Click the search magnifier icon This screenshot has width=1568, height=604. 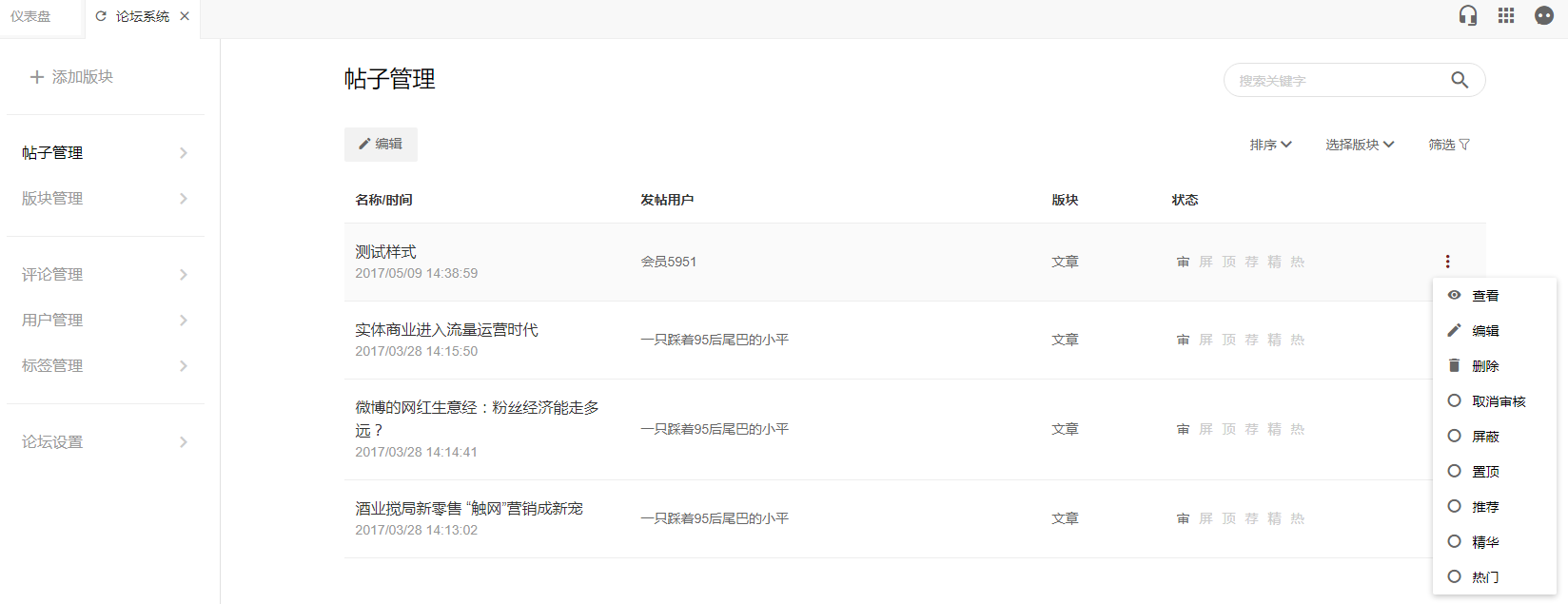coord(1460,81)
